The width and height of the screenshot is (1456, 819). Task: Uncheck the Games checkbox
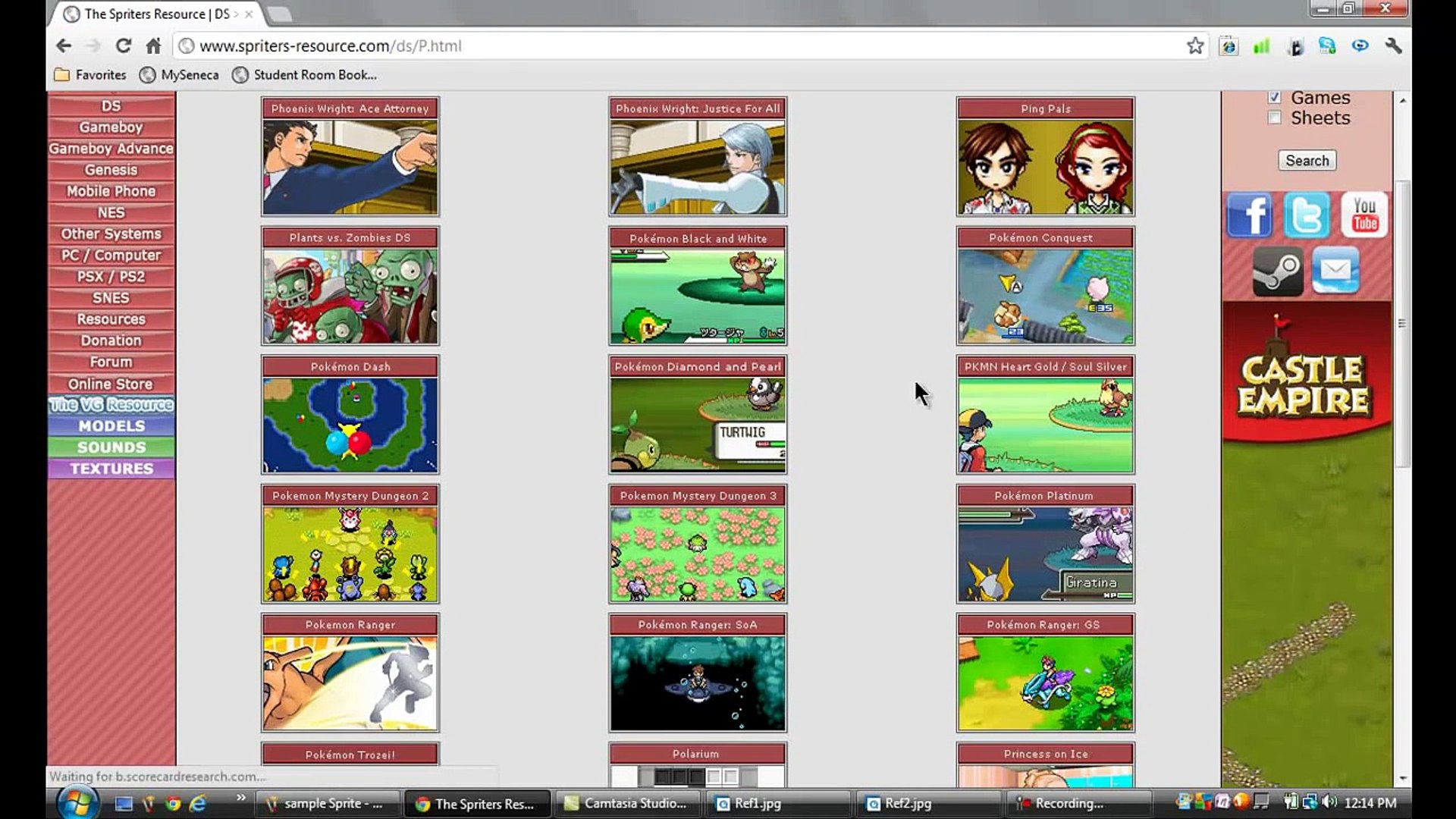[1275, 97]
